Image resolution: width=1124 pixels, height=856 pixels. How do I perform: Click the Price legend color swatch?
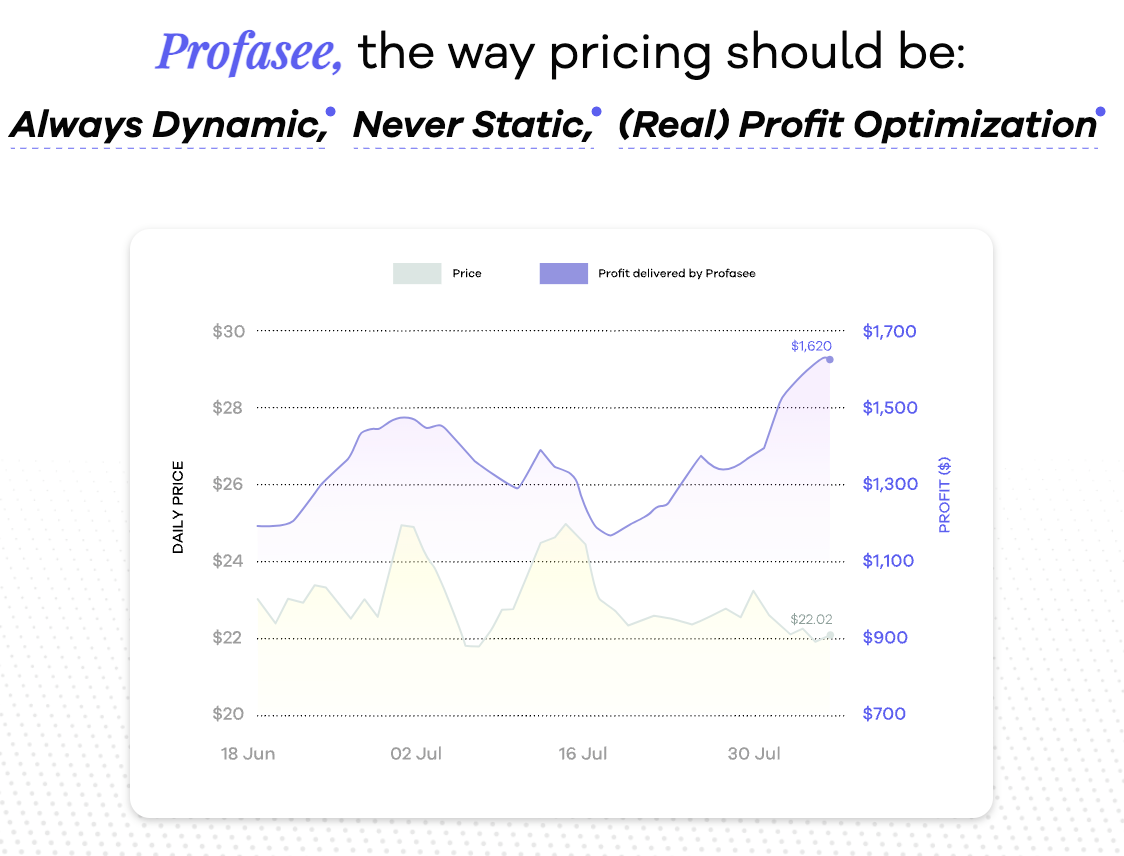pyautogui.click(x=417, y=273)
